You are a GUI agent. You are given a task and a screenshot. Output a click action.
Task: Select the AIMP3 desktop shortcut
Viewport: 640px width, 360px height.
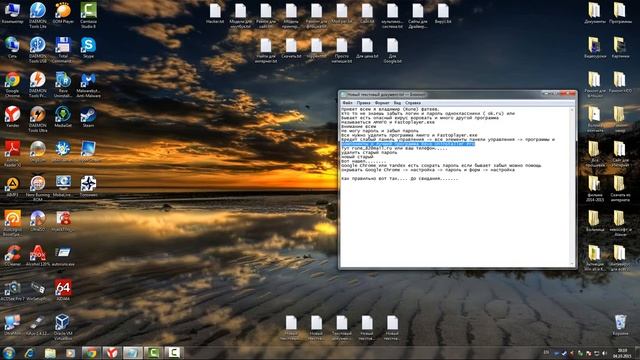coord(12,187)
